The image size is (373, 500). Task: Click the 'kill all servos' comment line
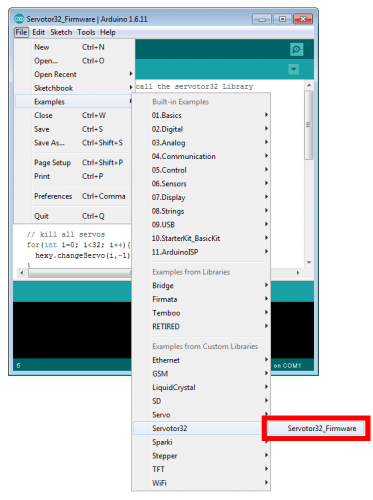[66, 234]
